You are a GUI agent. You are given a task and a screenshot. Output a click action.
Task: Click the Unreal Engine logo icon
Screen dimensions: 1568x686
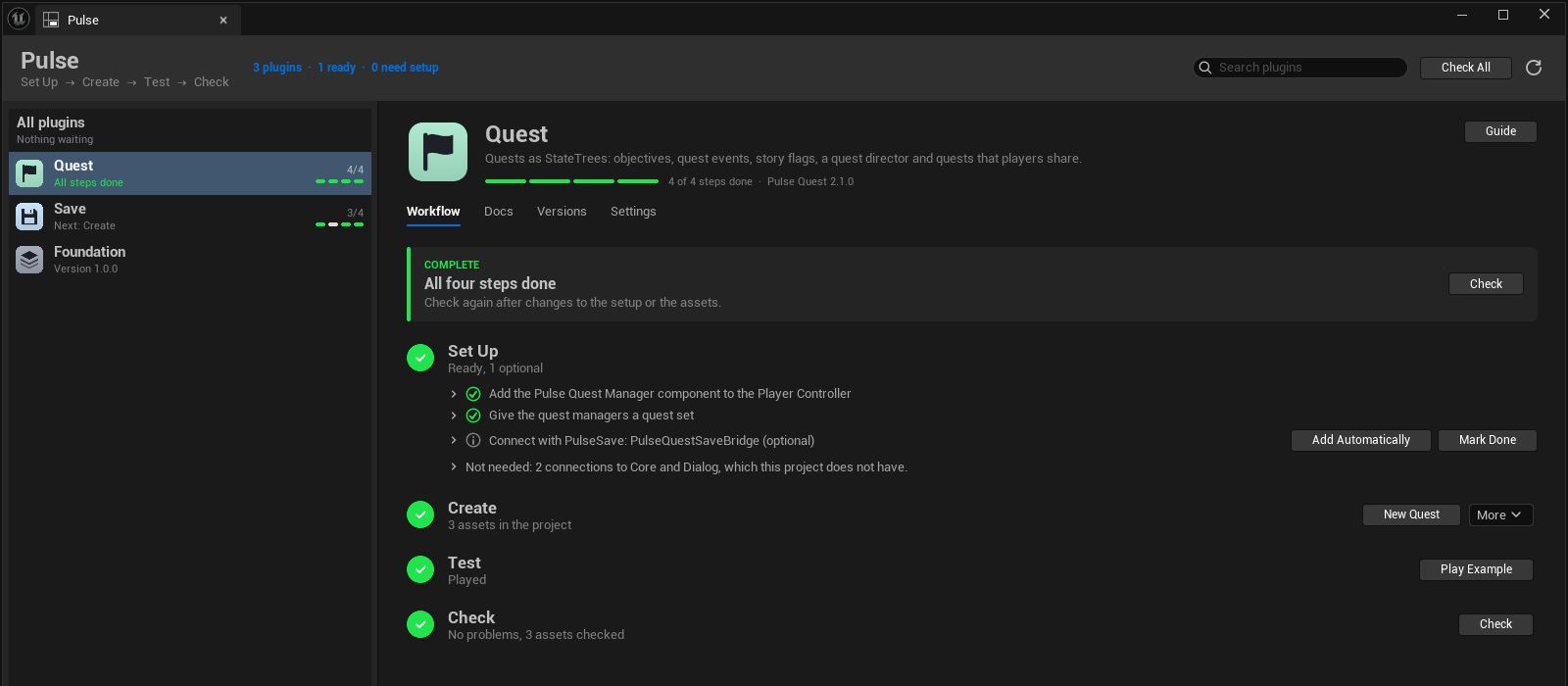coord(19,18)
